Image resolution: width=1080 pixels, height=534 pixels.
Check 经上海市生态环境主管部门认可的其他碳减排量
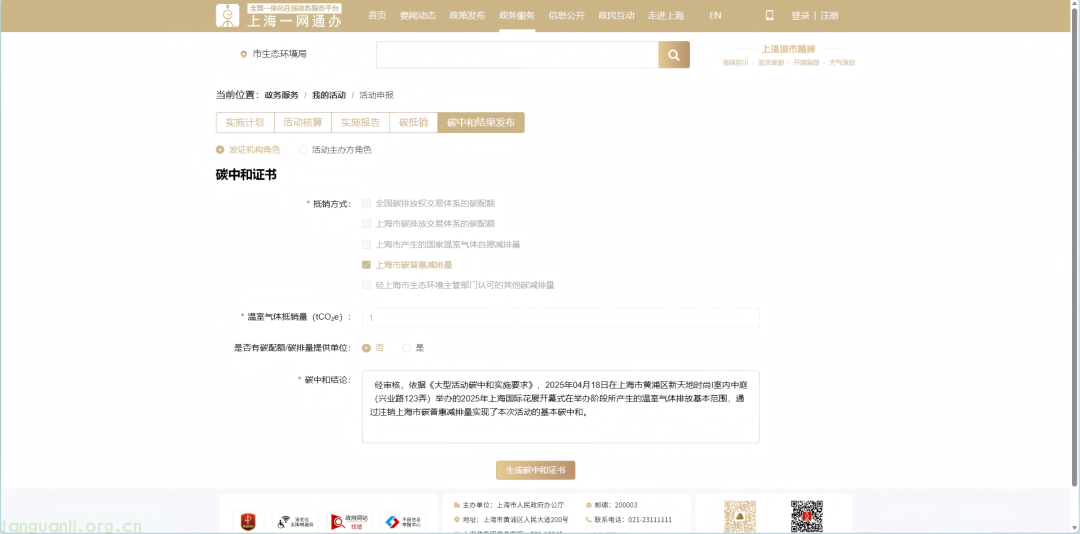pos(366,285)
